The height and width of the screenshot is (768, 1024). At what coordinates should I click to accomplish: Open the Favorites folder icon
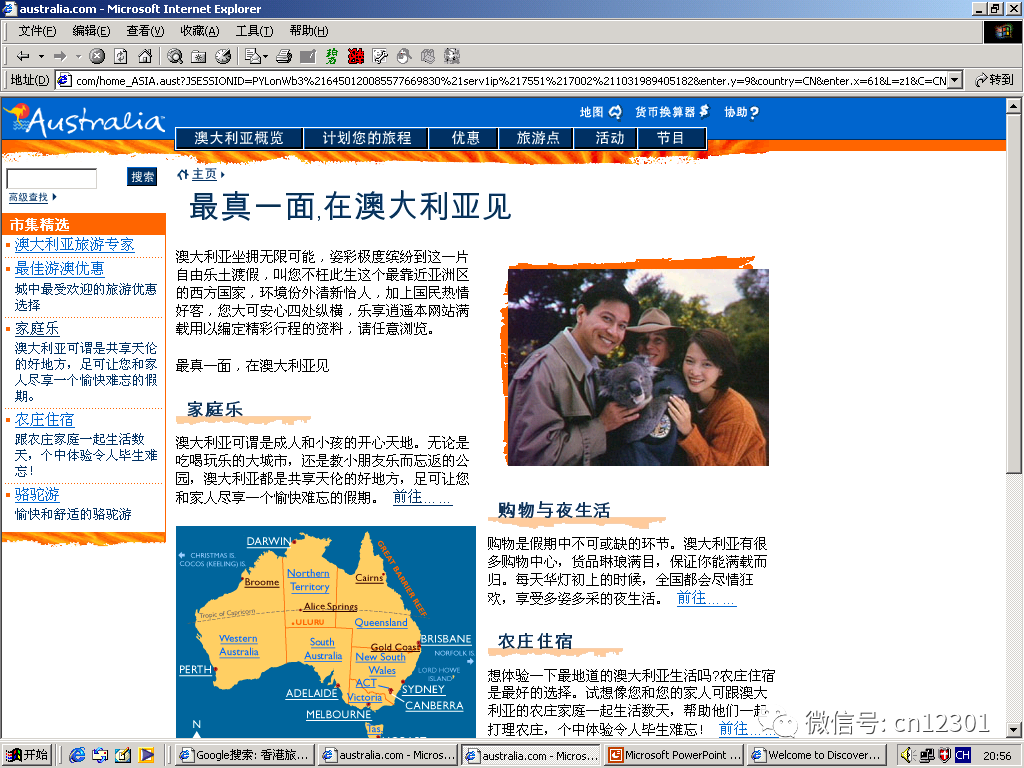(x=199, y=57)
